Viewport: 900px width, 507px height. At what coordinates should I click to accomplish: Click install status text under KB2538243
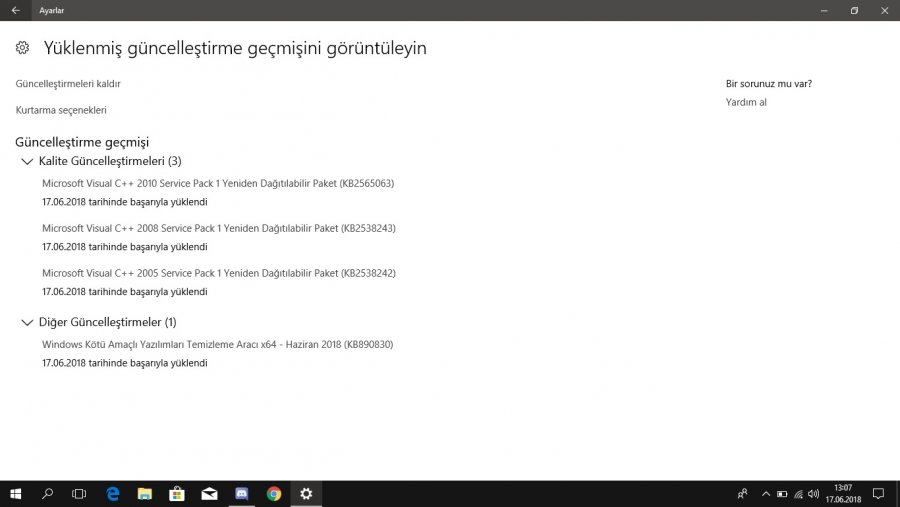tap(125, 247)
